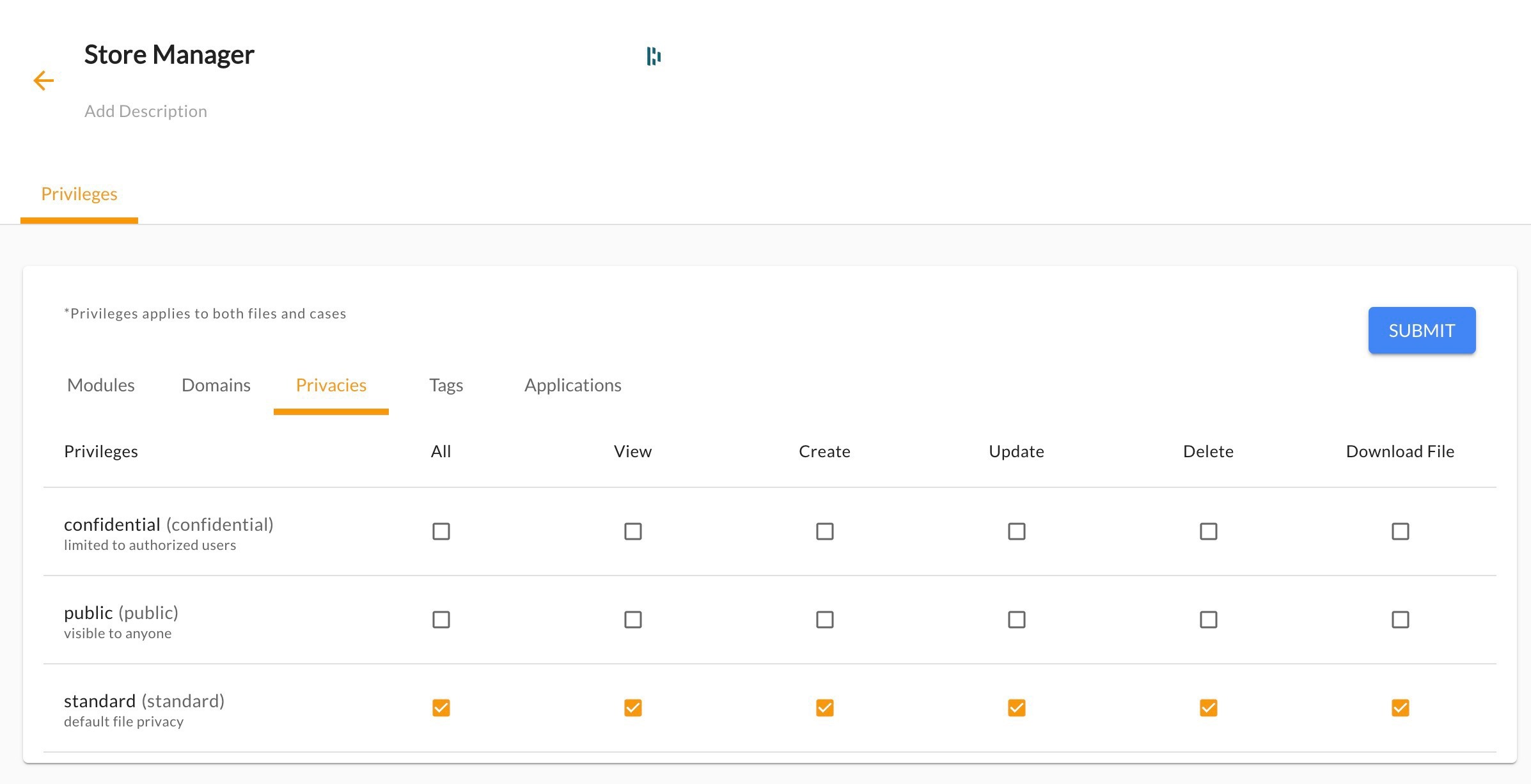Check View for confidential privacy
Screen dimensions: 1531x784
coord(633,531)
